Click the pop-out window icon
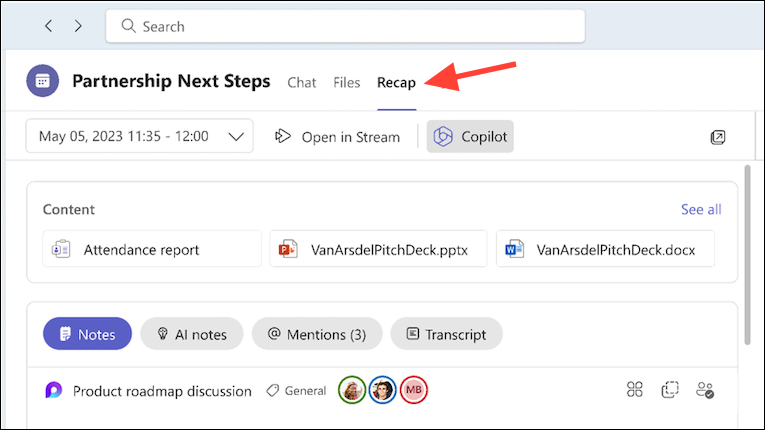765x430 pixels. coord(717,137)
